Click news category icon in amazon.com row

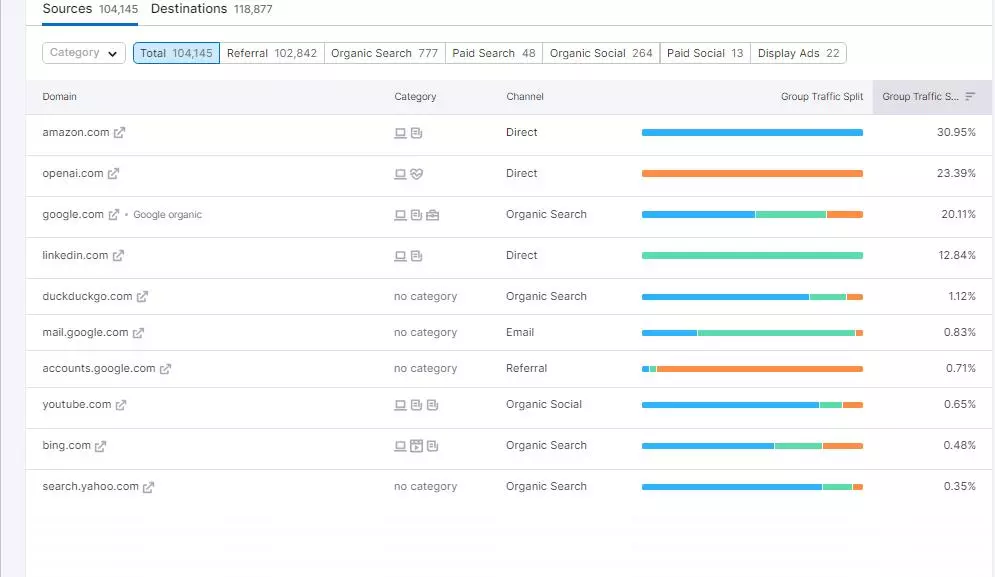pos(416,133)
